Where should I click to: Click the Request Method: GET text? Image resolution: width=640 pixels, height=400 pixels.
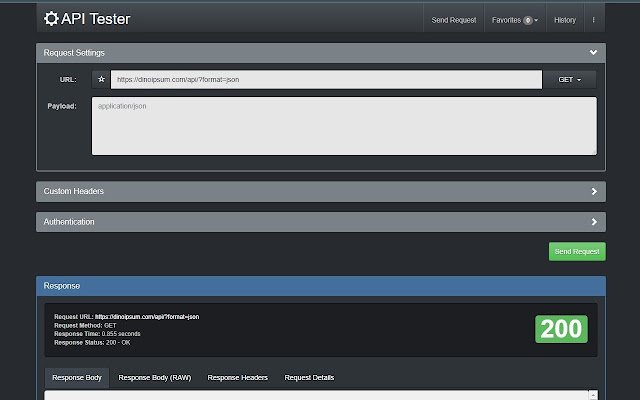(x=85, y=325)
